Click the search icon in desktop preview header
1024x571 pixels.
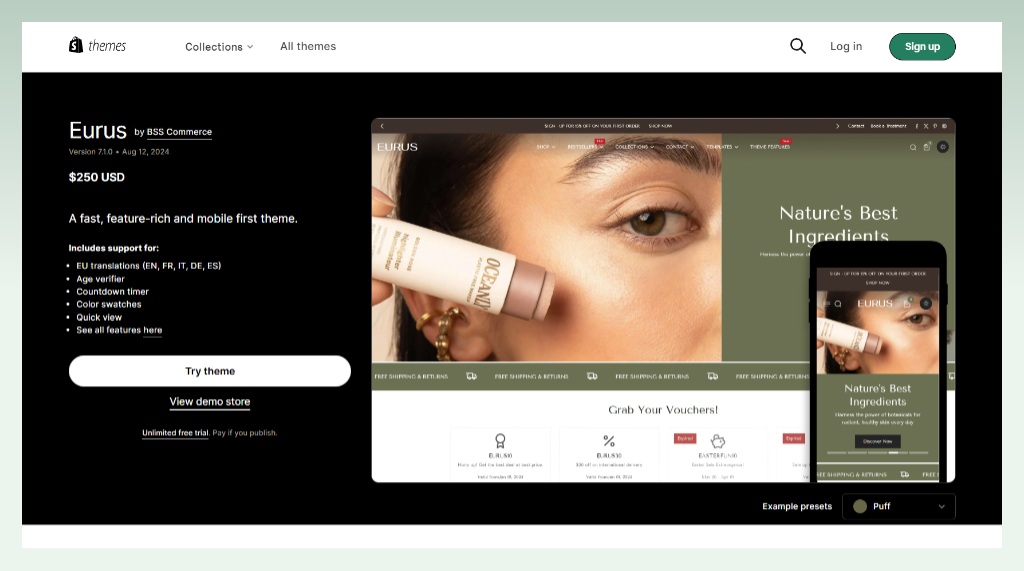pyautogui.click(x=913, y=147)
